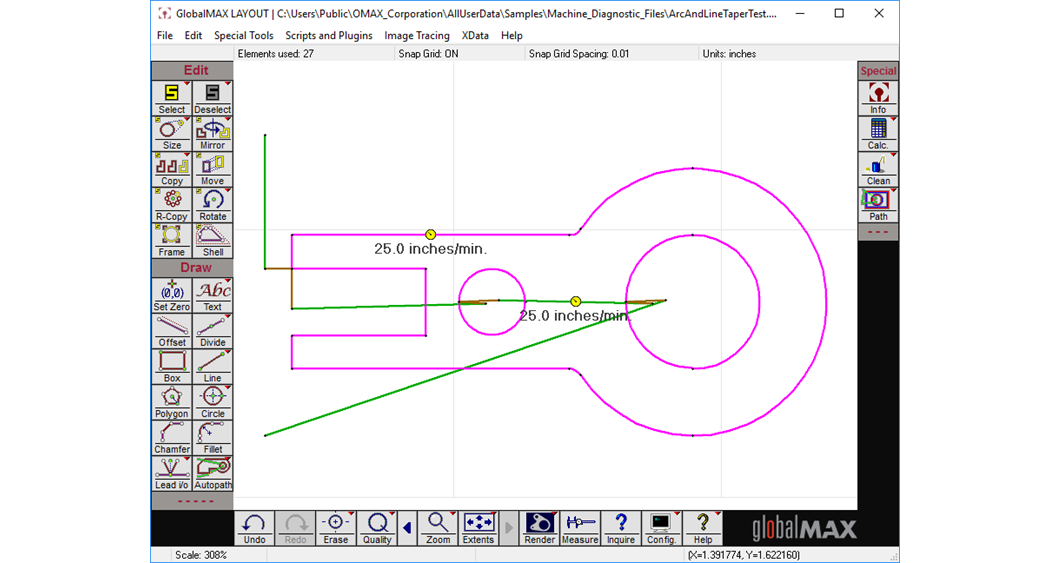Open the Image Tracing menu
The height and width of the screenshot is (563, 1050).
[x=417, y=36]
